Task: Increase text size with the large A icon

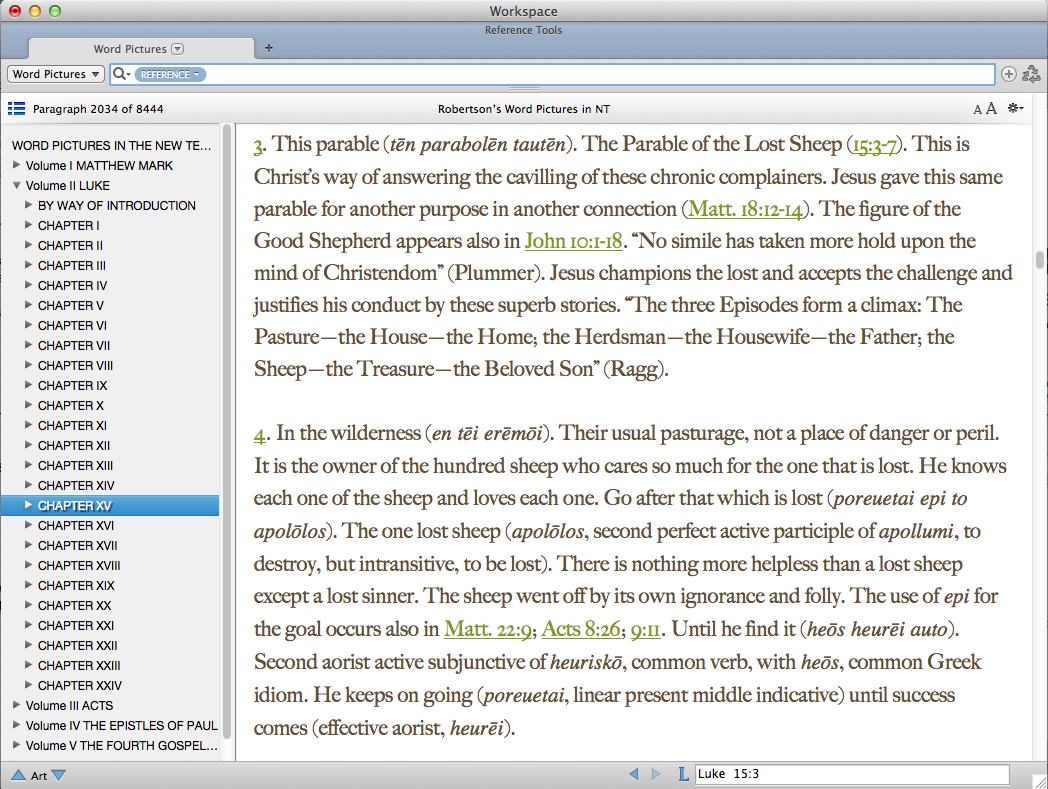Action: [991, 108]
